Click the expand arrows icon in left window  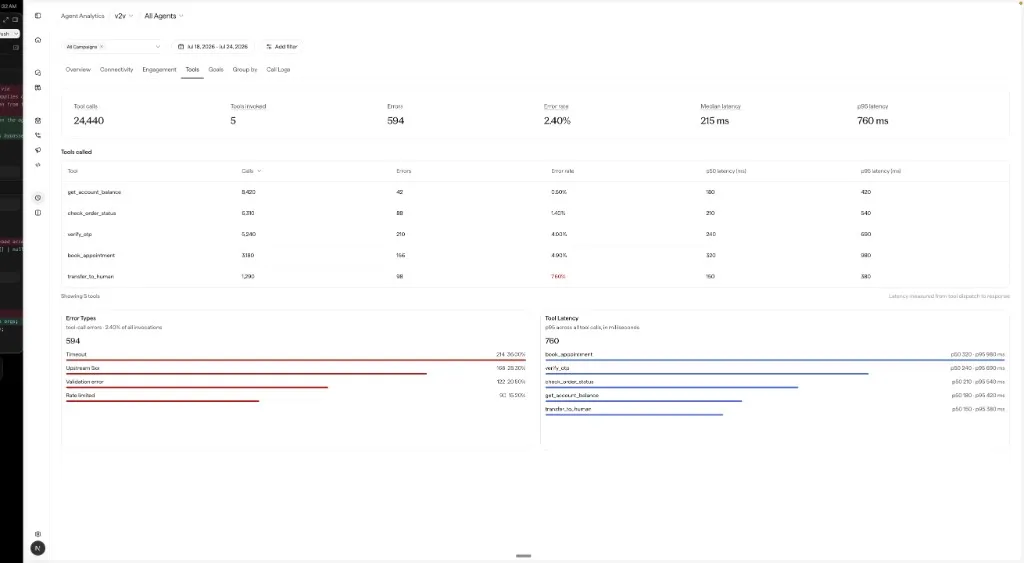tap(6, 20)
